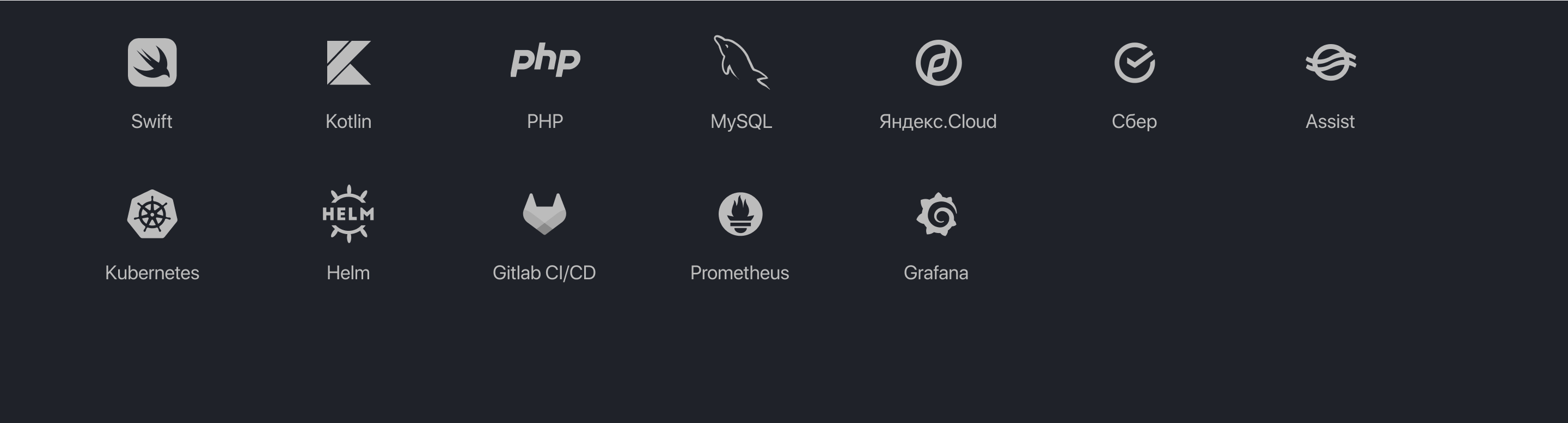
Task: Click the Сбер checkmark logo
Action: click(1135, 63)
